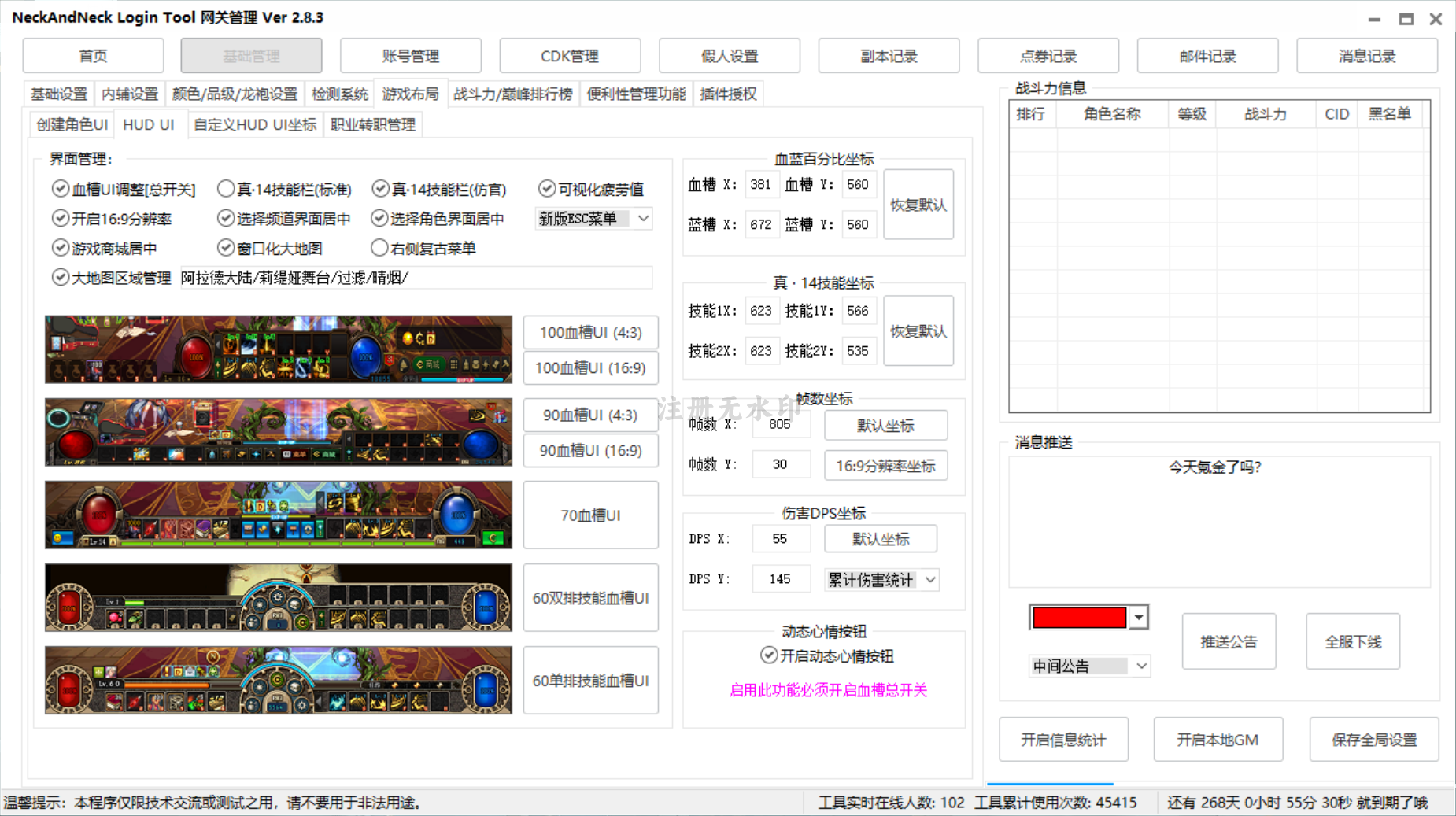Screen dimensions: 1456x816
Task: Switch to 插件授权 tab
Action: coord(728,94)
